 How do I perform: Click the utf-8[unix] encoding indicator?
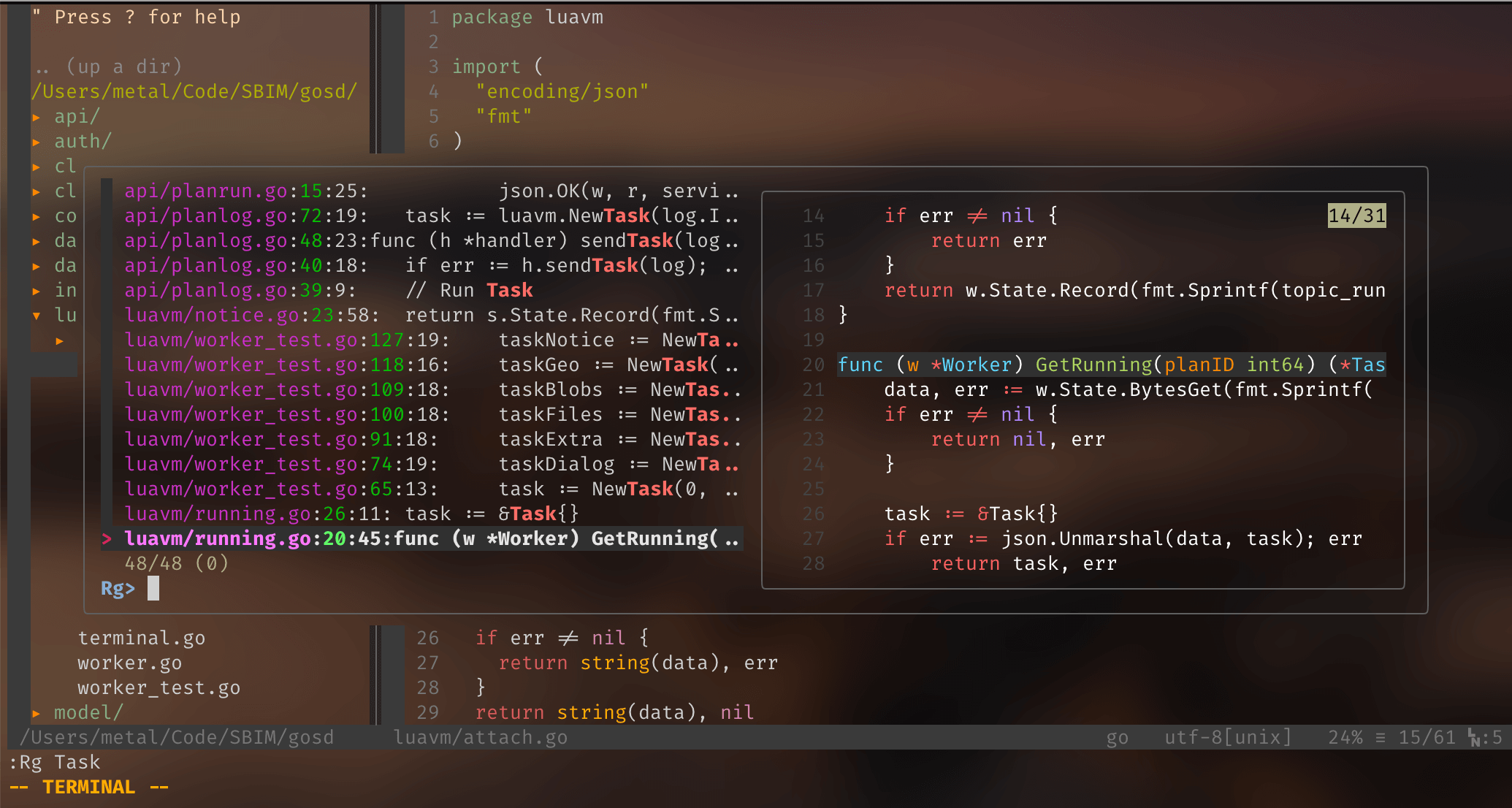(x=1228, y=738)
